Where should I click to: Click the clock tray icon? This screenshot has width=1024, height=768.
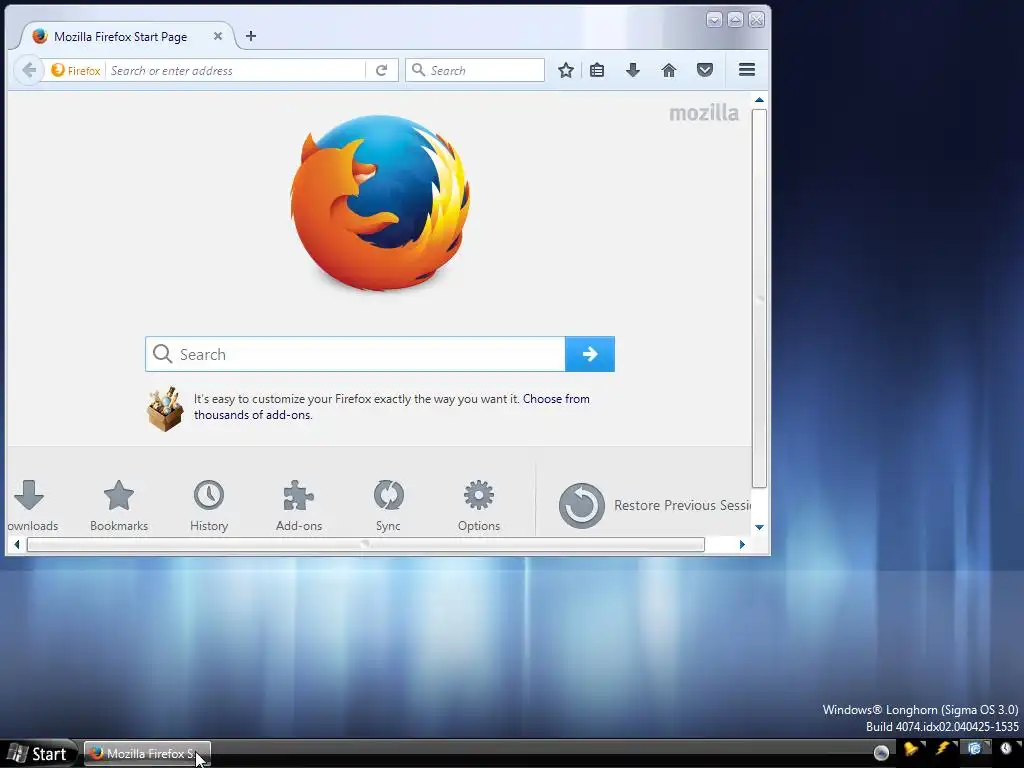tap(1006, 749)
